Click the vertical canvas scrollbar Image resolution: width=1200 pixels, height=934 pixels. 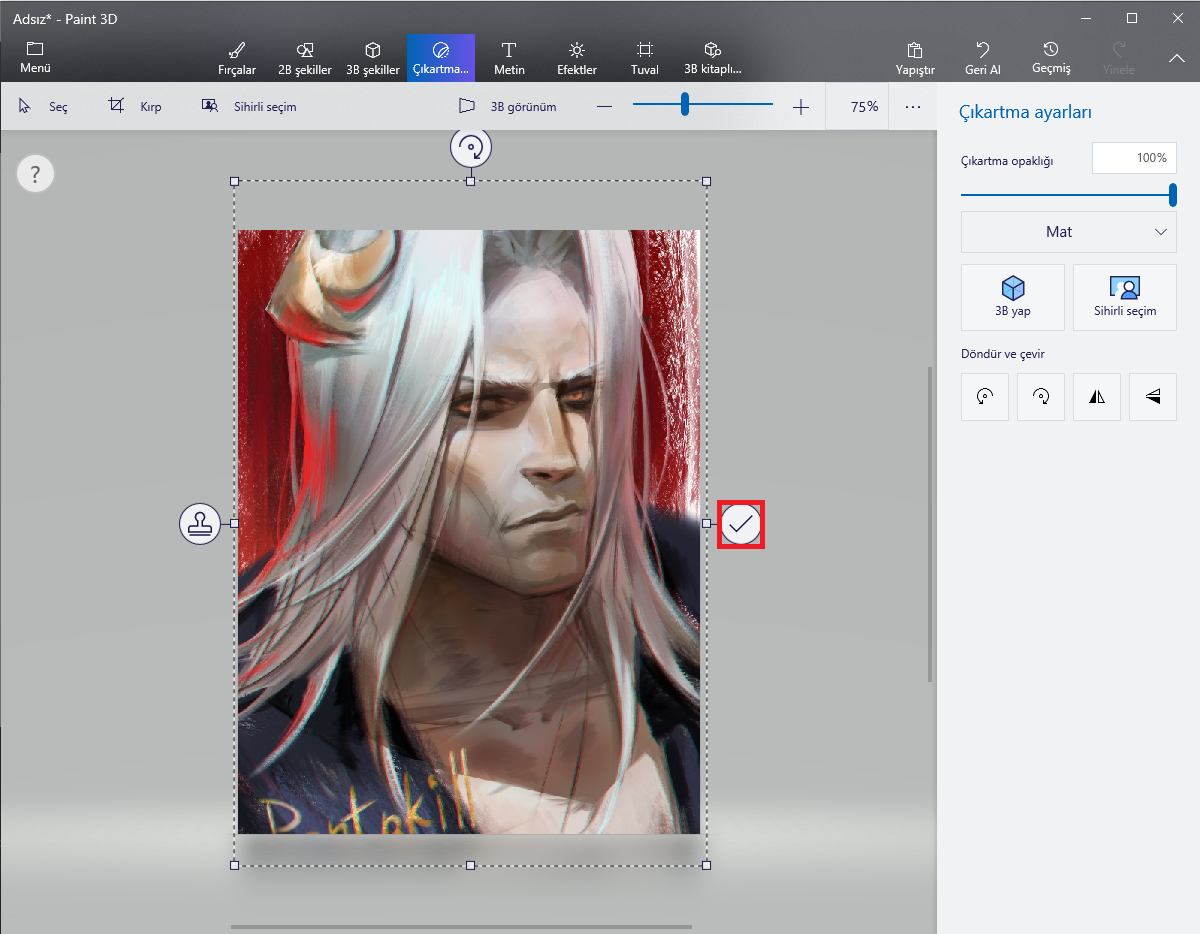pos(931,524)
